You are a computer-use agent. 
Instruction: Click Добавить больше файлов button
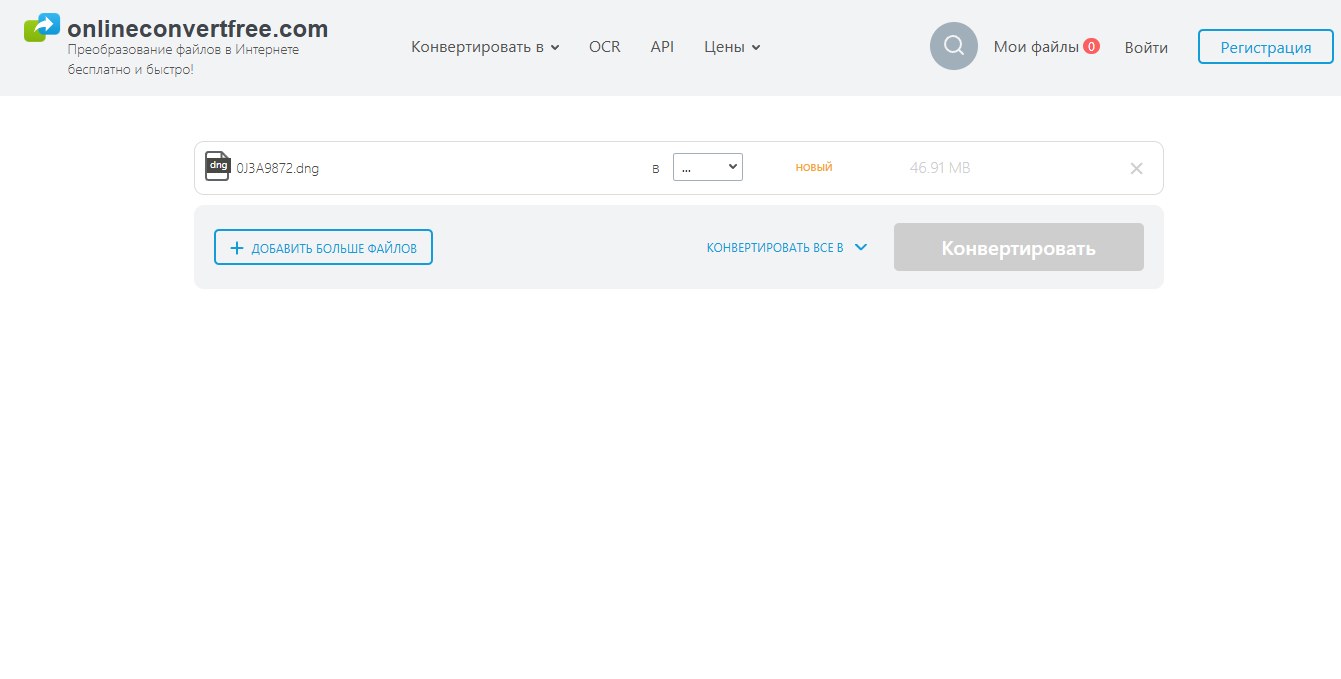pos(323,247)
